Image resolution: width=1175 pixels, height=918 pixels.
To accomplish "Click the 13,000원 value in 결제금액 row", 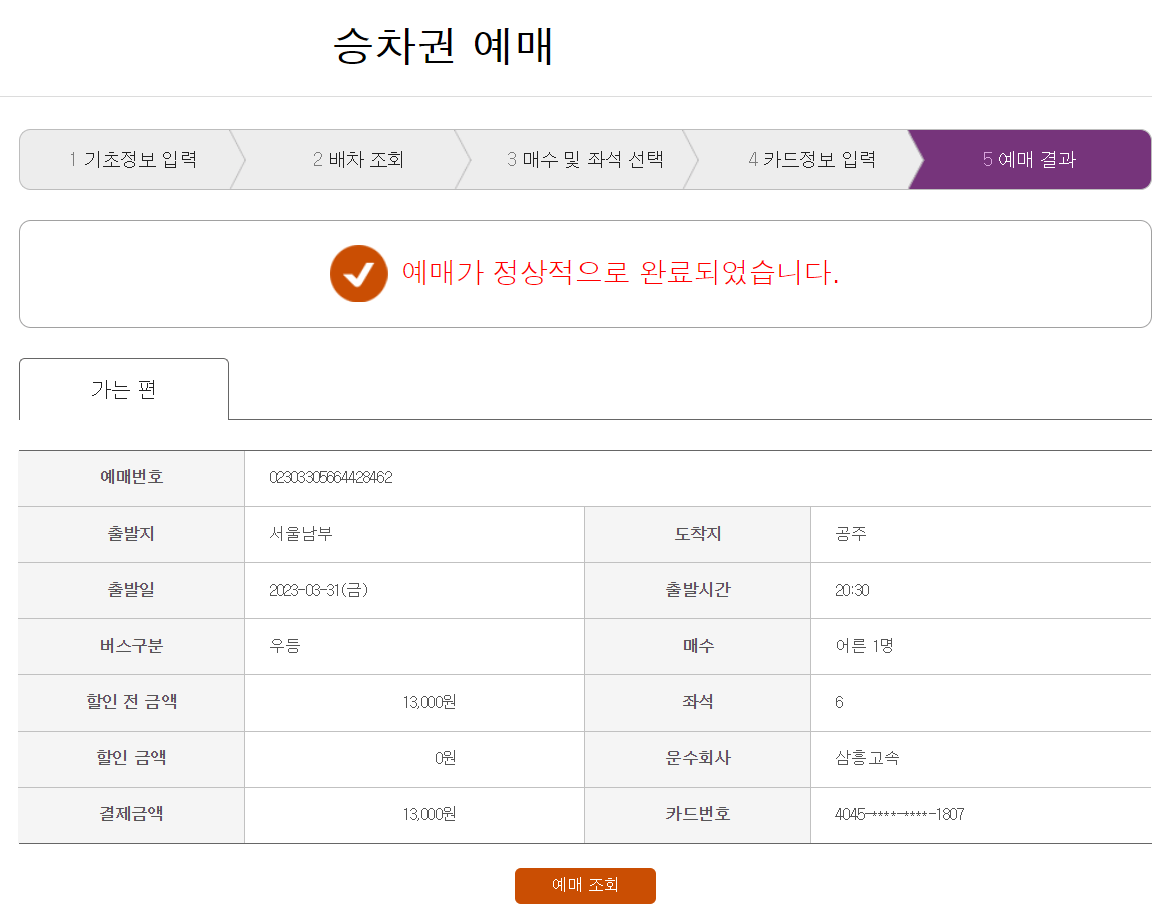I will pos(429,814).
